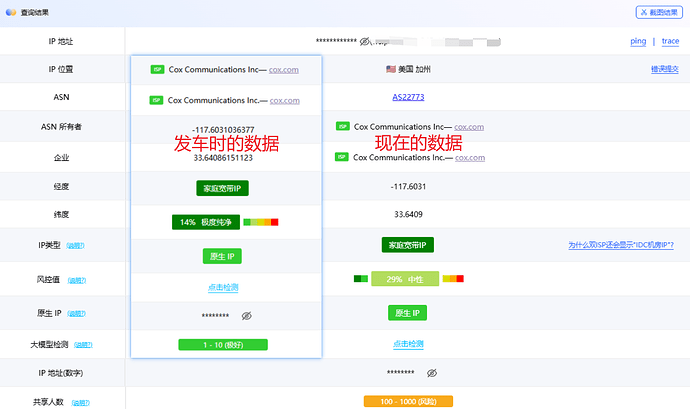Viewport: 690px width, 409px height.
Task: Click the 原生 IP badge in the right column
Action: point(407,313)
